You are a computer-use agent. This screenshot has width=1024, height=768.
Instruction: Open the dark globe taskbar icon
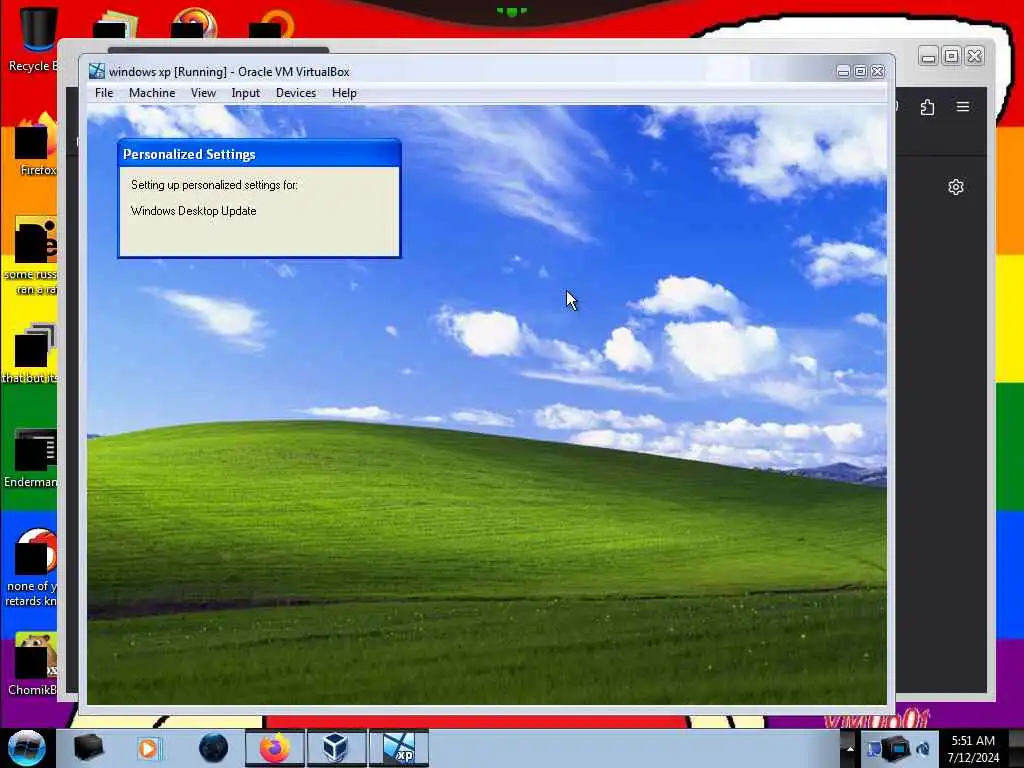click(214, 748)
